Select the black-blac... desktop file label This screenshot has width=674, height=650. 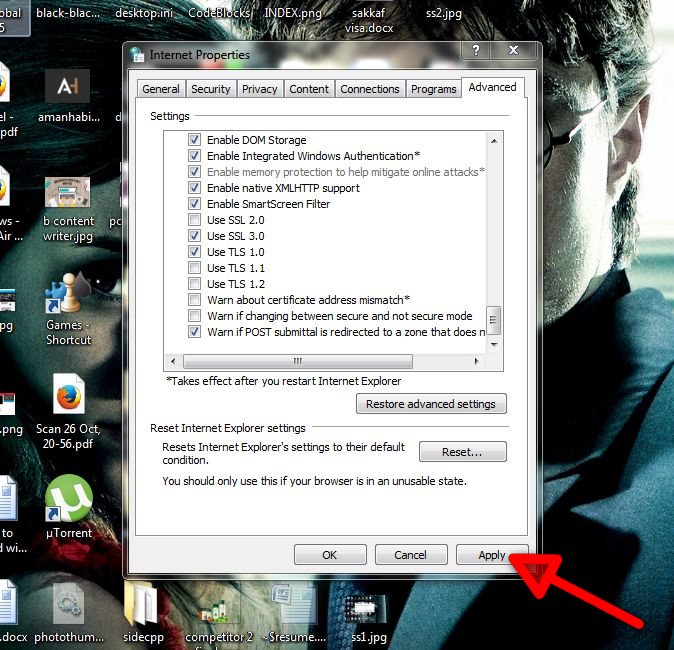click(68, 13)
